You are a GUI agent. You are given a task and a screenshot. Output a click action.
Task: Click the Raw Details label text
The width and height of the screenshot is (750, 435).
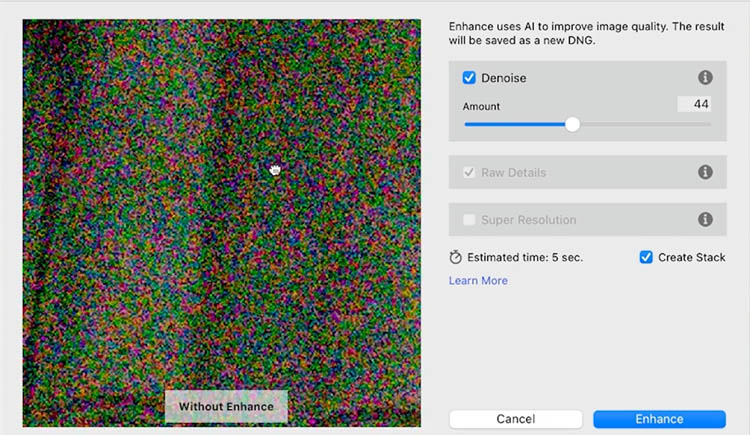[x=513, y=172]
